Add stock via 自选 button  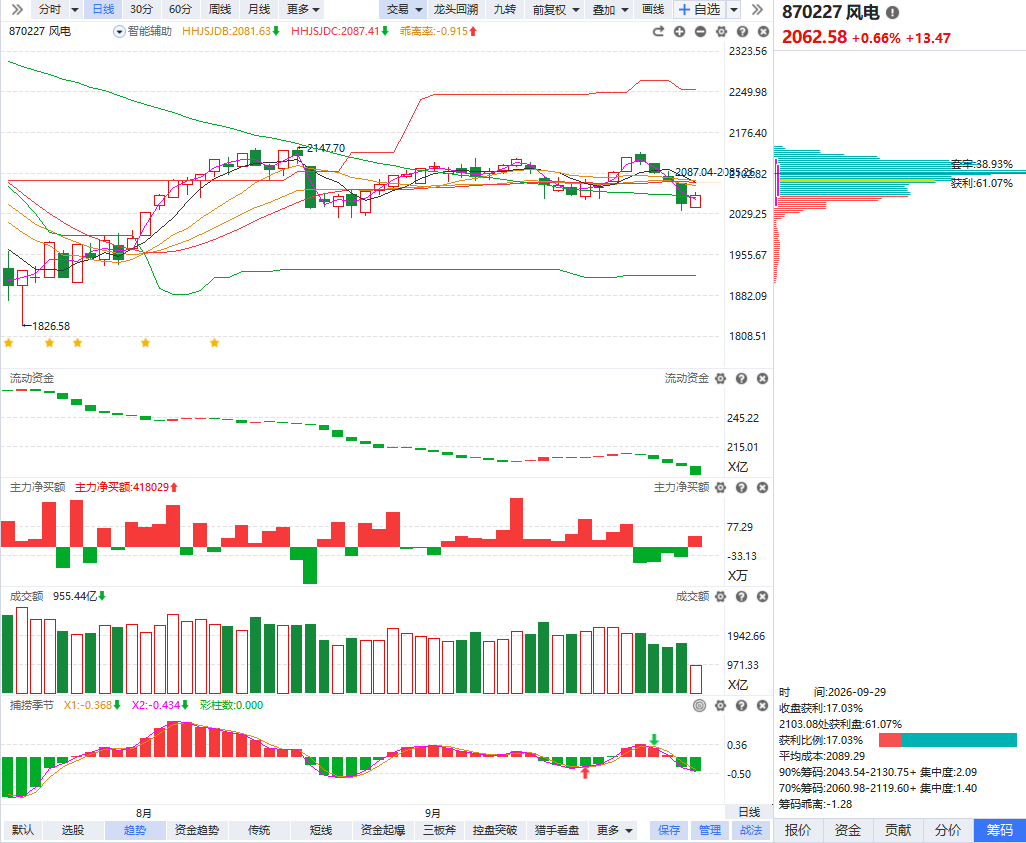point(700,9)
